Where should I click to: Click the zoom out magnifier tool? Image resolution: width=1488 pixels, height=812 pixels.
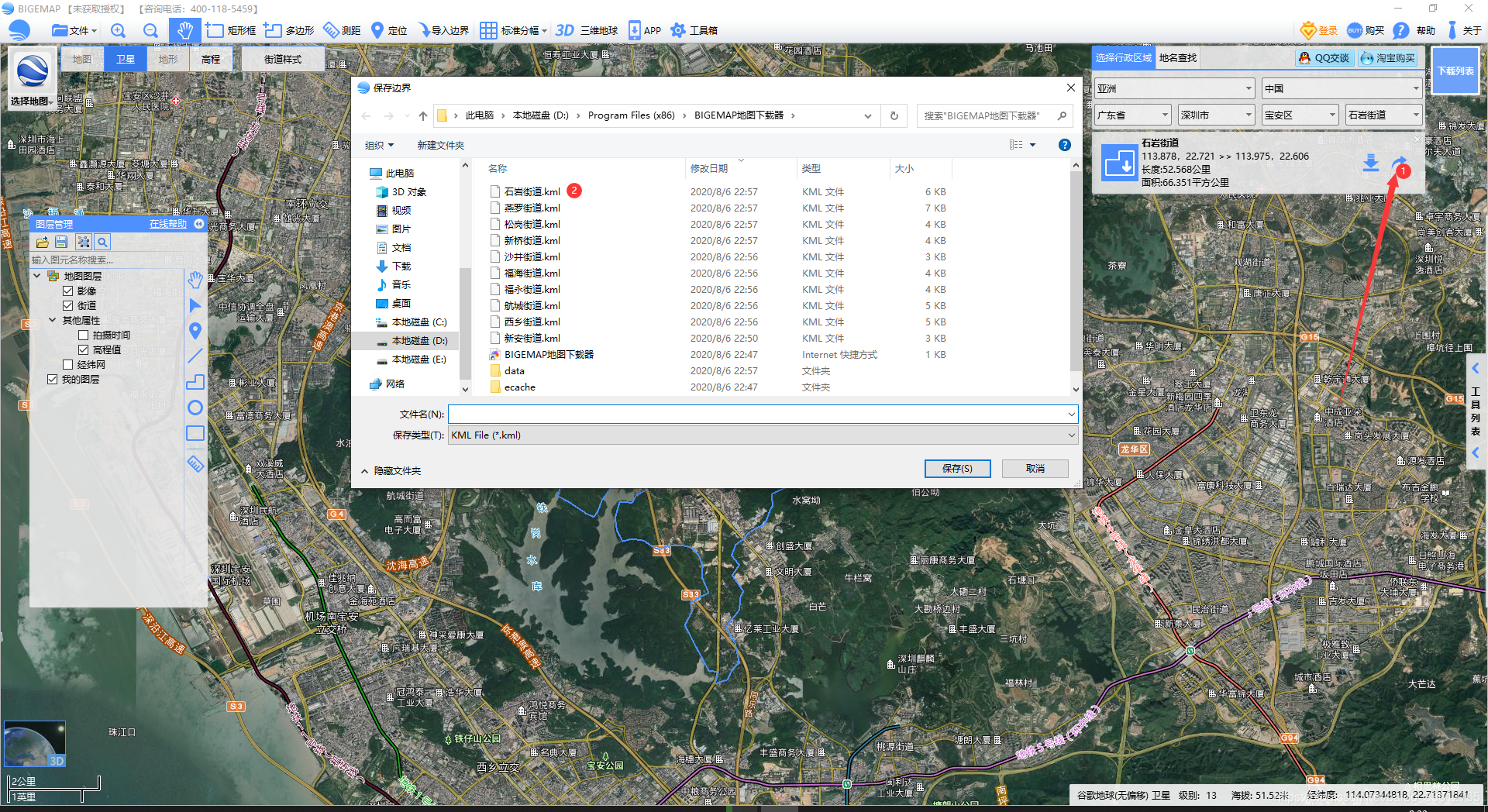pos(151,30)
